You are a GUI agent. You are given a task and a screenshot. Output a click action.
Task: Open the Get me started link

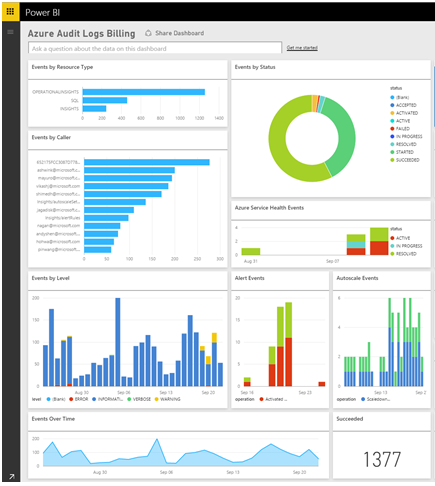click(302, 48)
